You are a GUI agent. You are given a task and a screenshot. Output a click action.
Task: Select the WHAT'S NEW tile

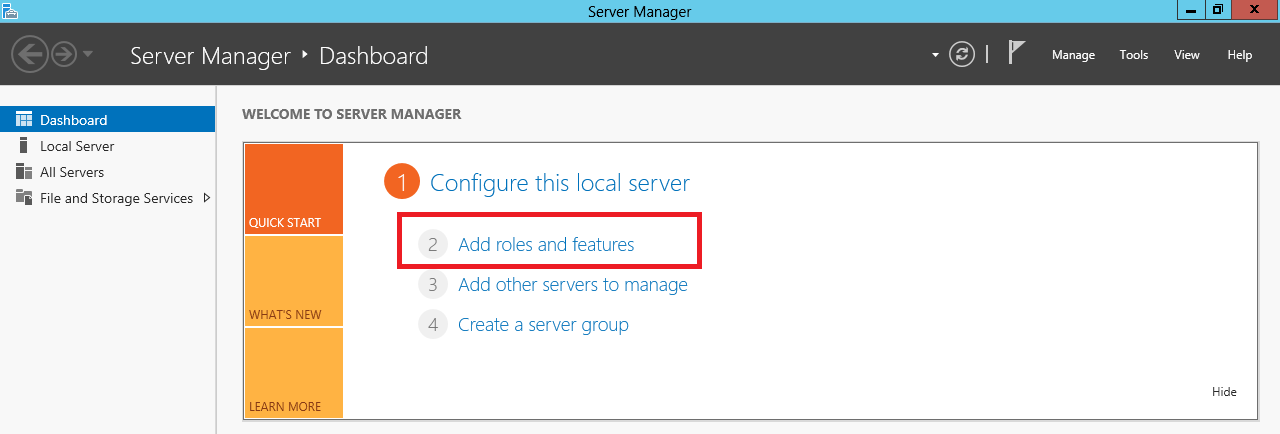[293, 281]
